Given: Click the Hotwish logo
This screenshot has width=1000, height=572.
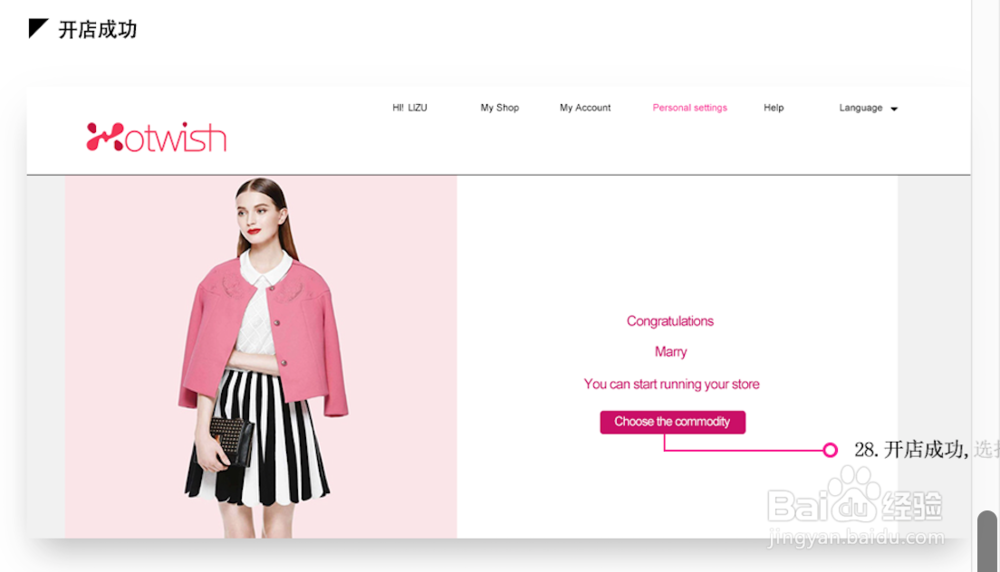Looking at the screenshot, I should point(156,136).
